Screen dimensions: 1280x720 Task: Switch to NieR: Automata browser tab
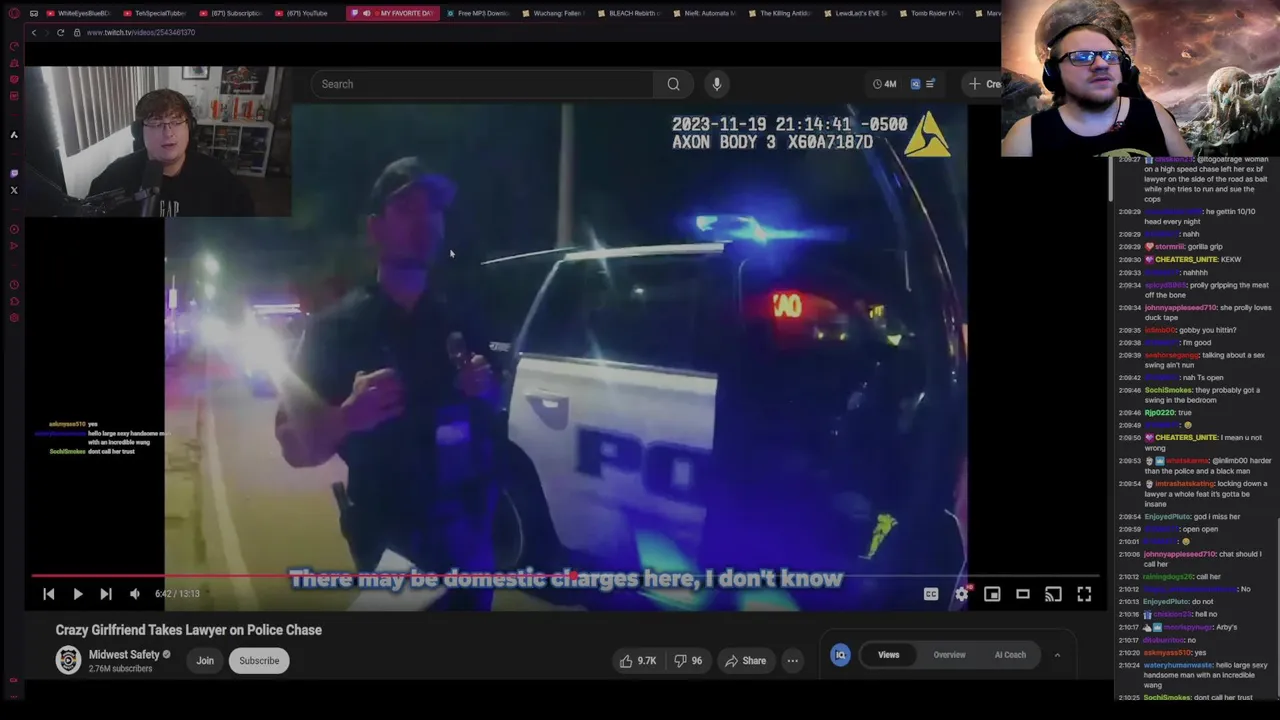click(703, 13)
